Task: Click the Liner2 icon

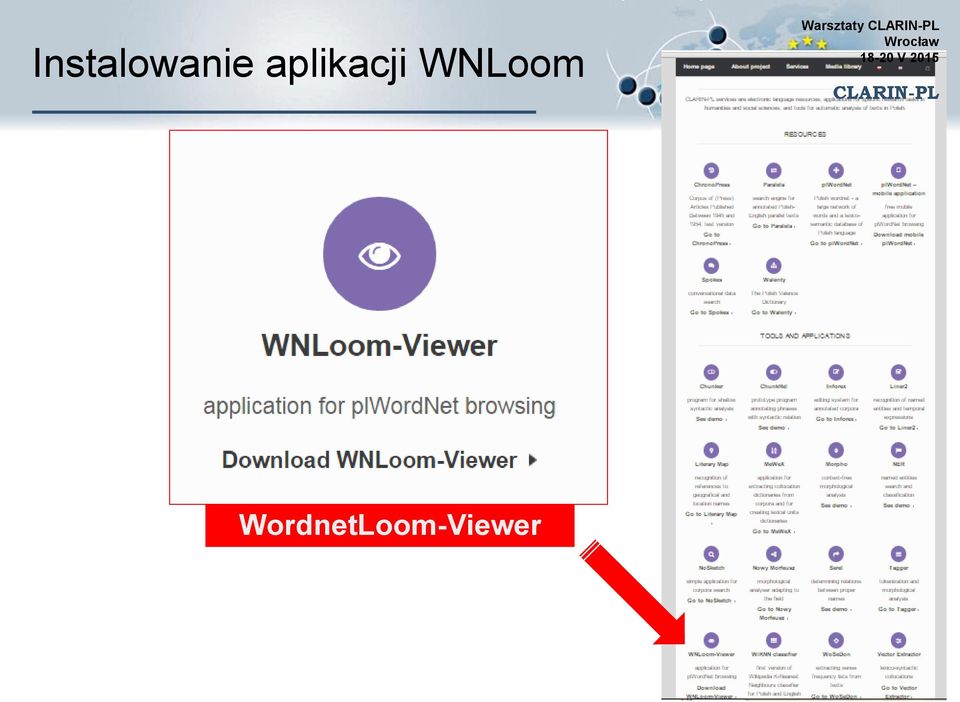Action: tap(898, 372)
